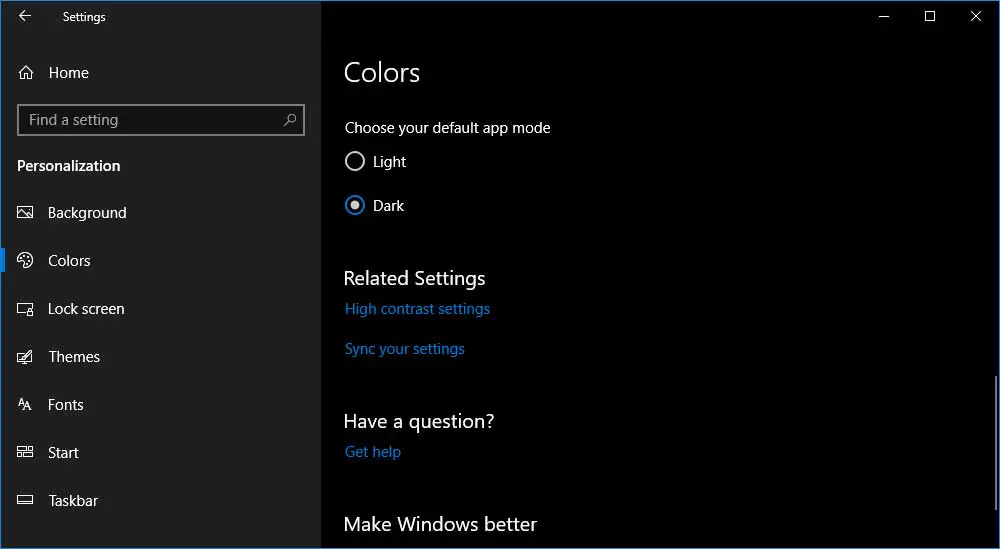Select the Themes brush icon in the sidebar

[26, 357]
